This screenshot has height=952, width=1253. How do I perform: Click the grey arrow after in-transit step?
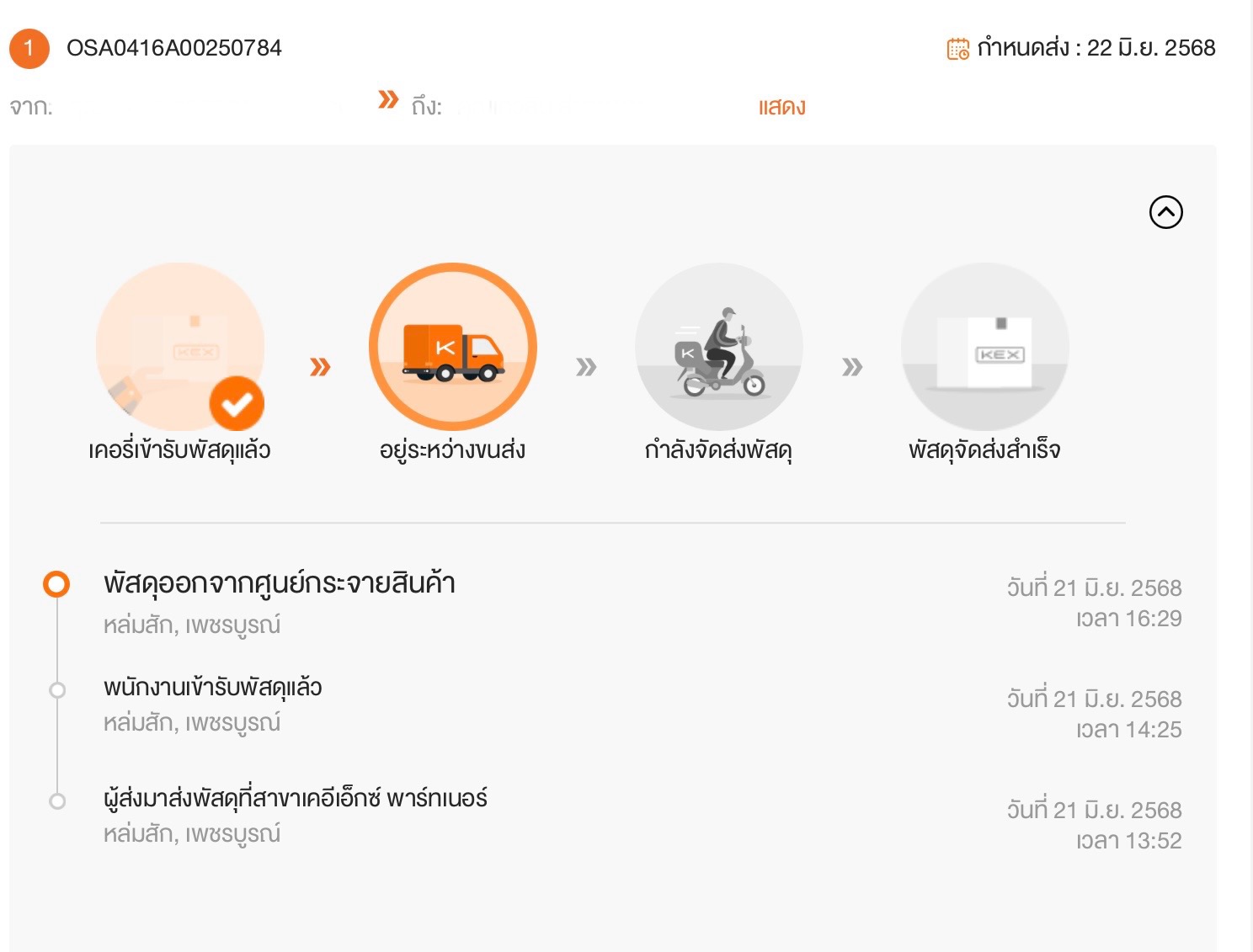[586, 367]
